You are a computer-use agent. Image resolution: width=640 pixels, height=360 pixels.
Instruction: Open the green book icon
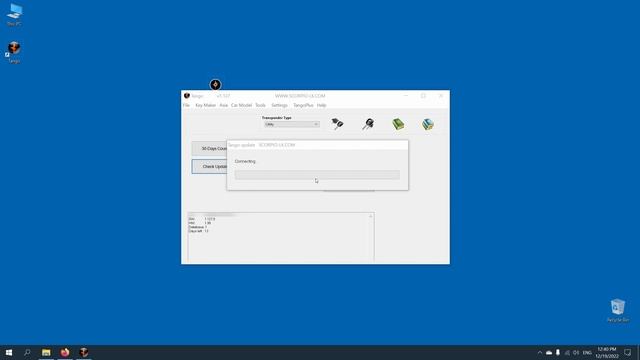click(x=398, y=124)
